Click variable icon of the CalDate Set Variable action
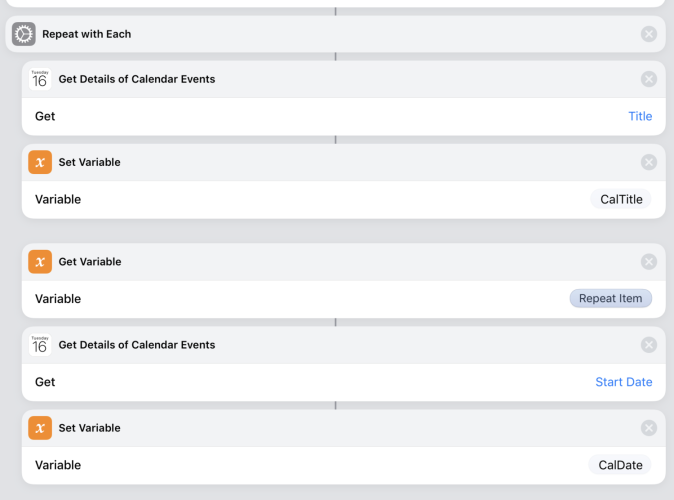Screen dimensions: 674x500 click(x=40, y=428)
